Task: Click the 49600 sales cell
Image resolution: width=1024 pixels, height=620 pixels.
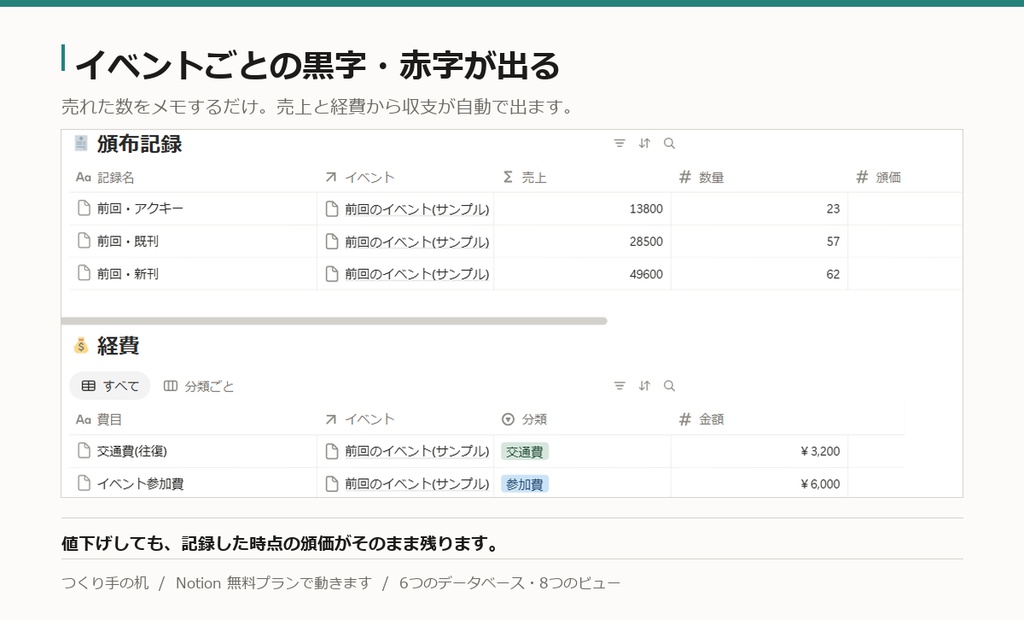Action: (583, 274)
